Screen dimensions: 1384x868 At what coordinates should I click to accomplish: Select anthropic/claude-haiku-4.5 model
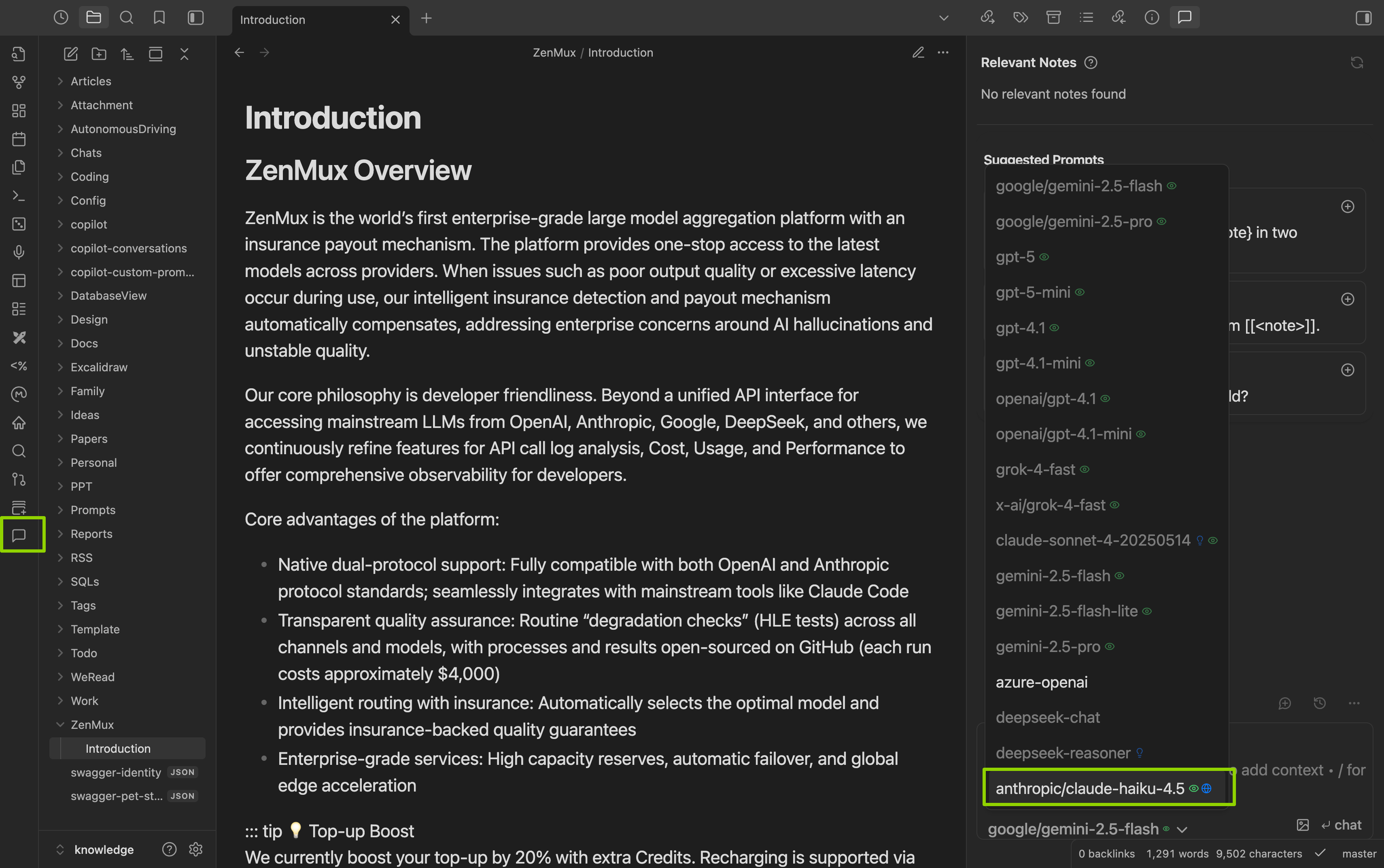(x=1107, y=788)
